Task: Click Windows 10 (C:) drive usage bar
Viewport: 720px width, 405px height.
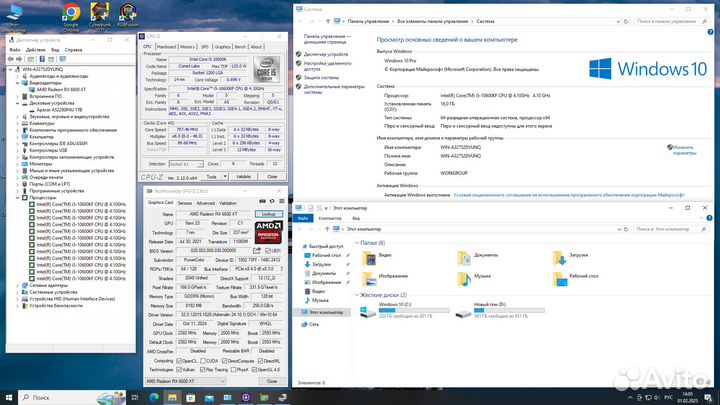Action: (414, 311)
